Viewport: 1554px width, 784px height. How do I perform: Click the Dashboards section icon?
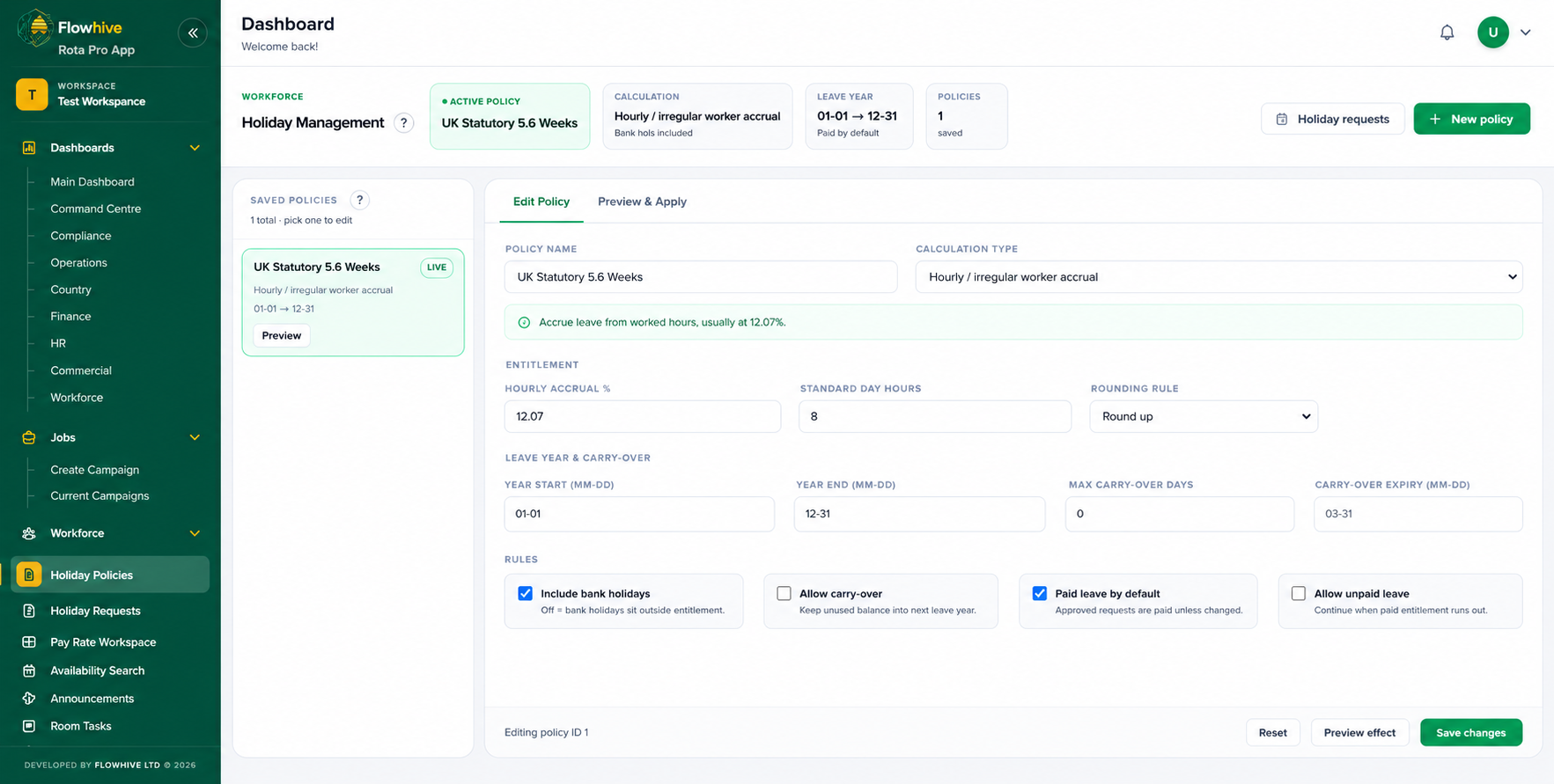tap(29, 148)
